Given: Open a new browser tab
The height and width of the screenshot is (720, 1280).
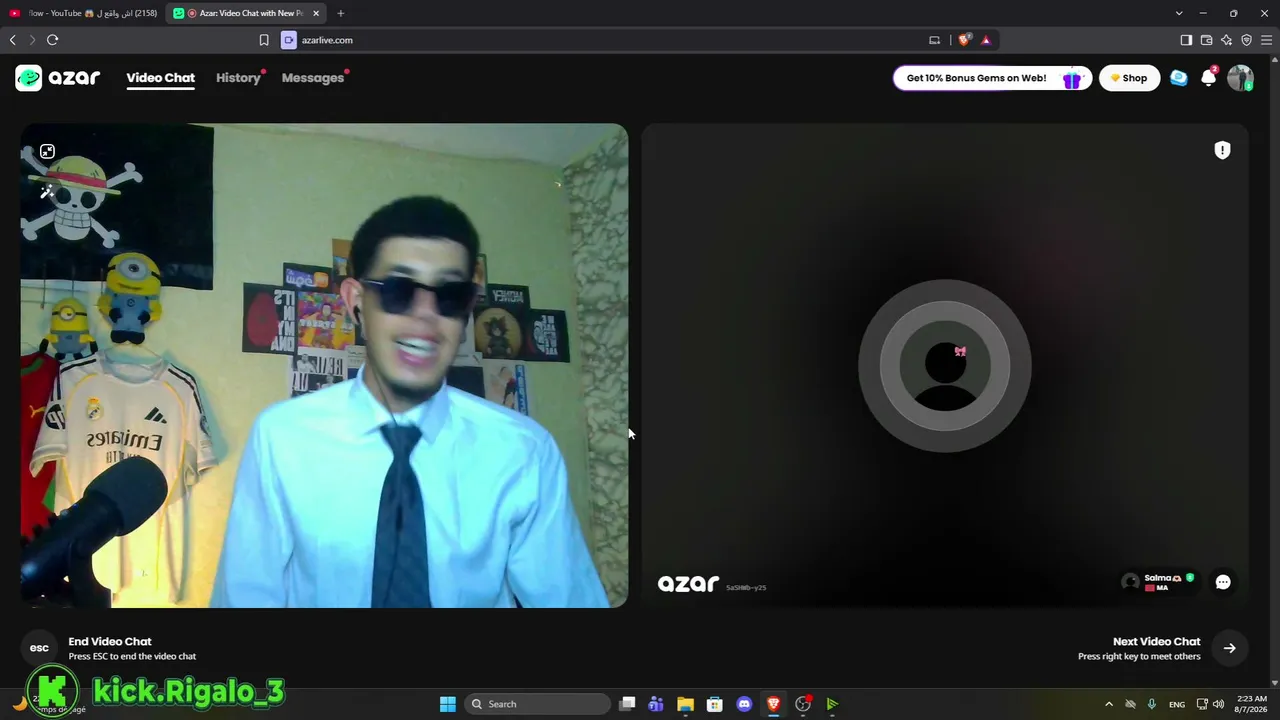Looking at the screenshot, I should click(x=341, y=13).
